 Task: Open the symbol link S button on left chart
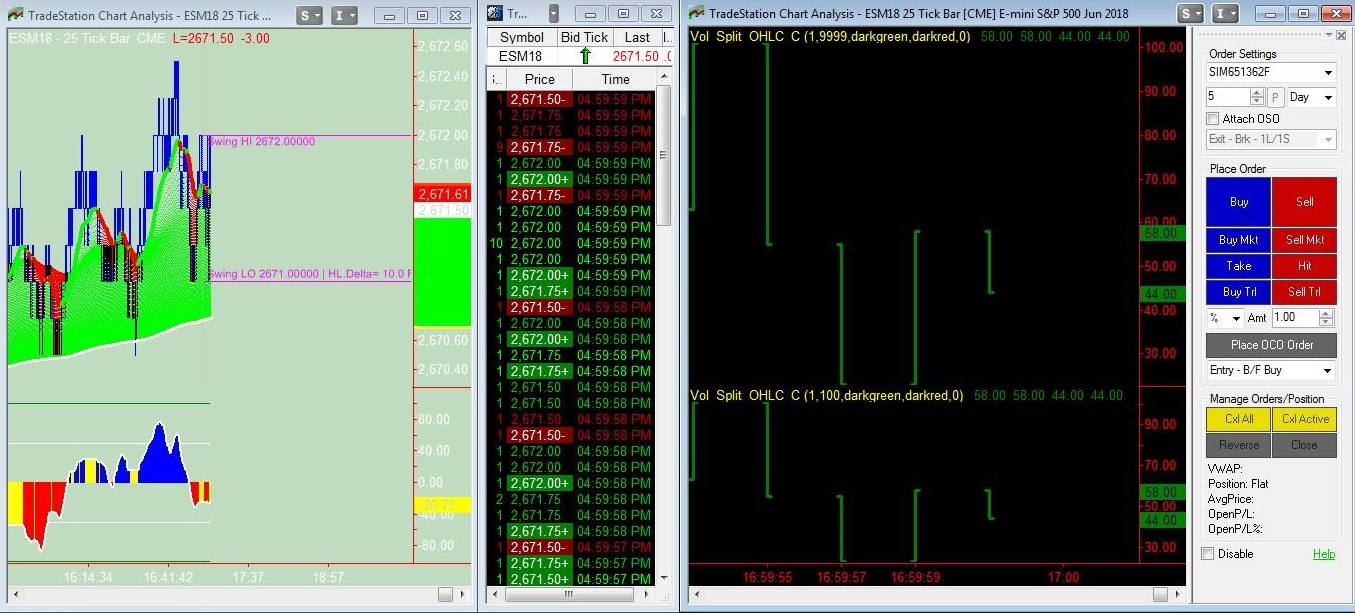(x=311, y=15)
